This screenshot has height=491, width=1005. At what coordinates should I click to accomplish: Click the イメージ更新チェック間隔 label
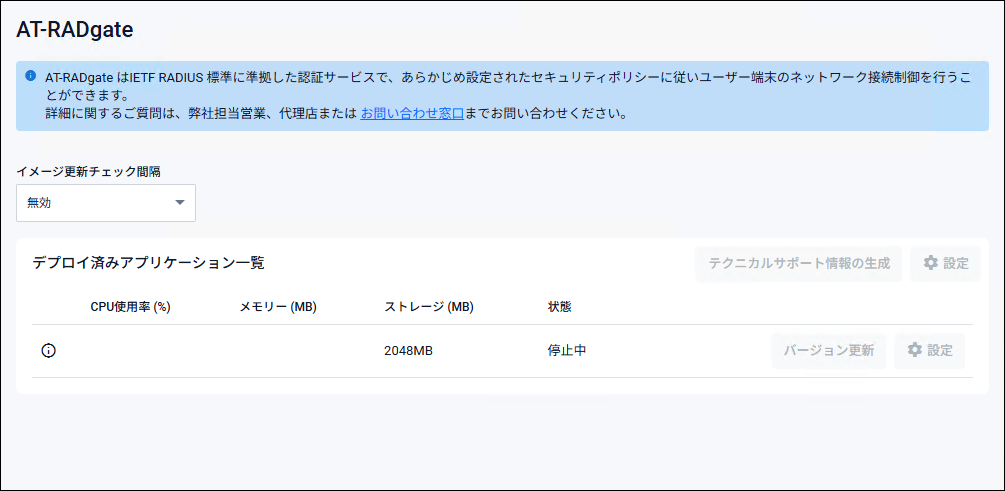[88, 171]
